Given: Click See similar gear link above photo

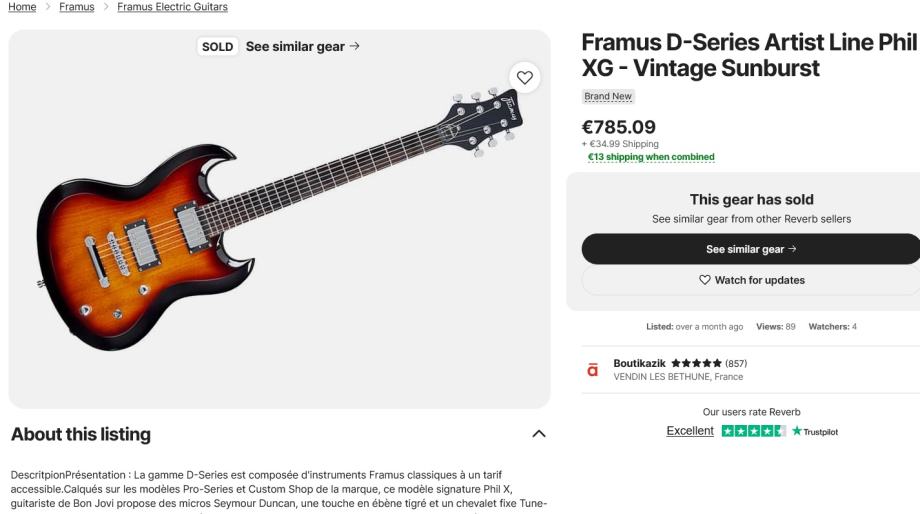Looking at the screenshot, I should click(x=302, y=46).
